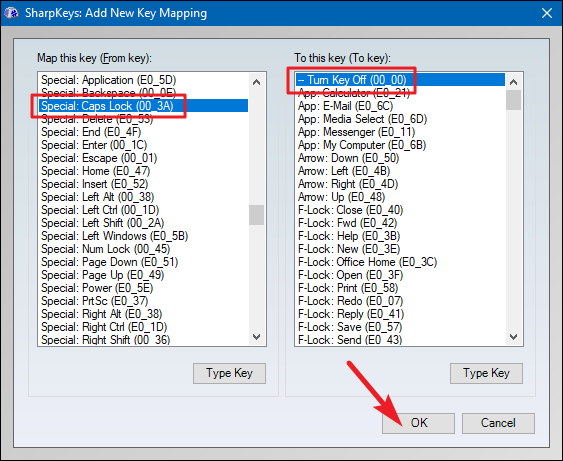
Task: Select Special: End (E0_4F)
Action: (143, 132)
